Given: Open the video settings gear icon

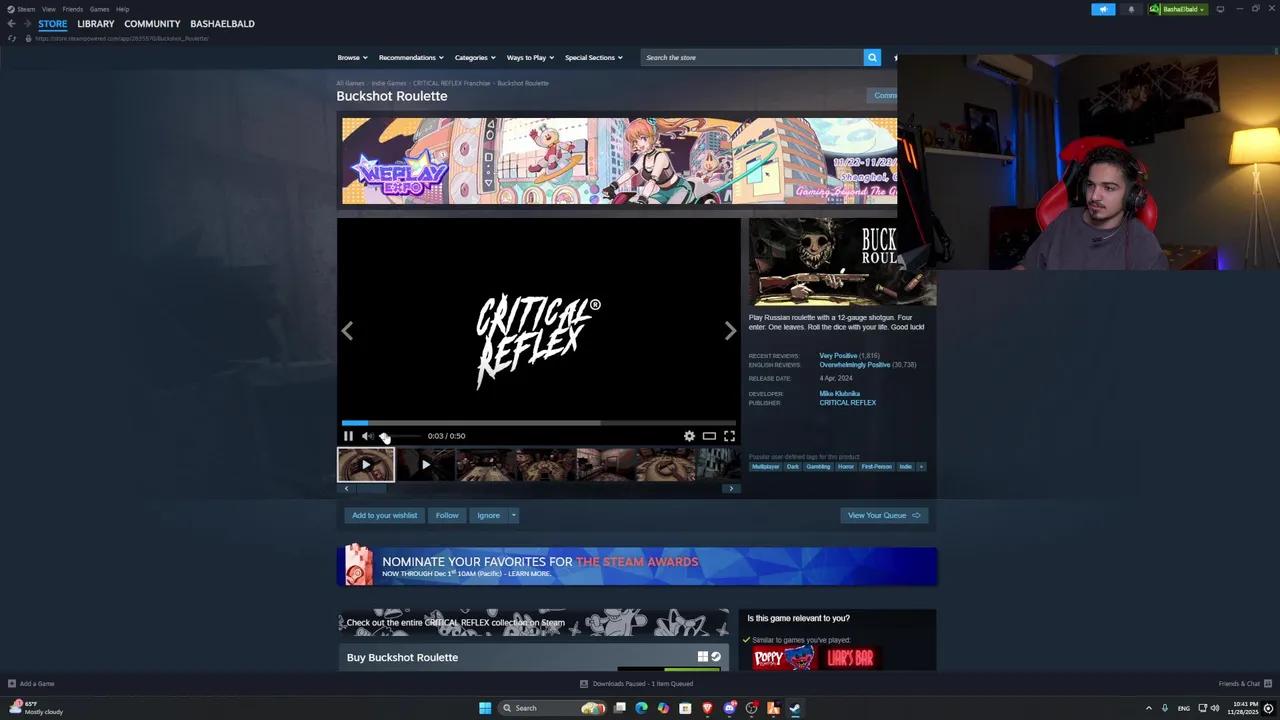Looking at the screenshot, I should [689, 435].
